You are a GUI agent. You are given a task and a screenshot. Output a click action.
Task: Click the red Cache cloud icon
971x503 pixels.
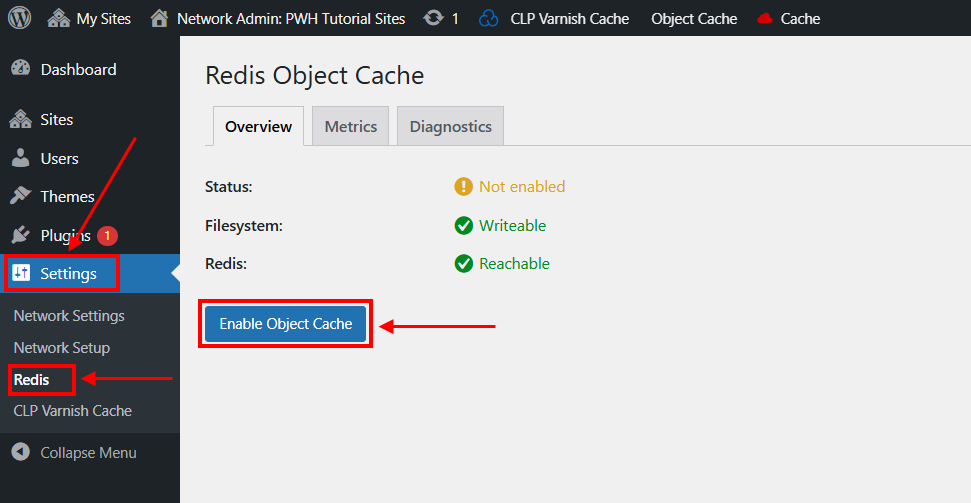click(x=765, y=19)
